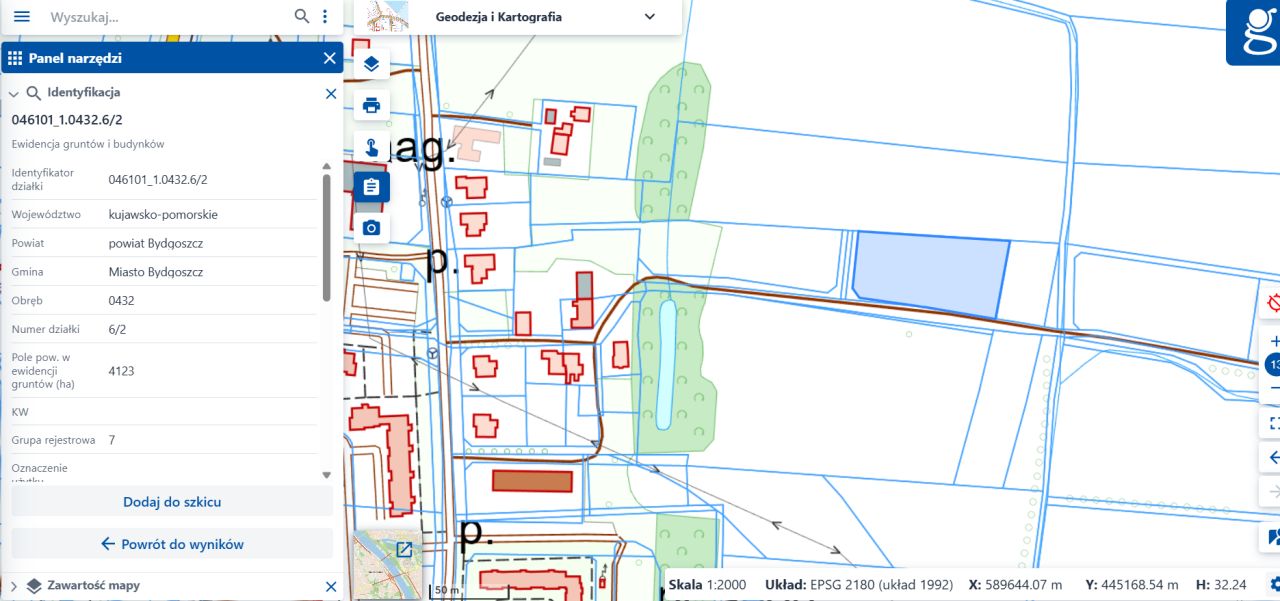Activate the identification pointer tool
Screen dimensions: 1280x601
coord(369,145)
